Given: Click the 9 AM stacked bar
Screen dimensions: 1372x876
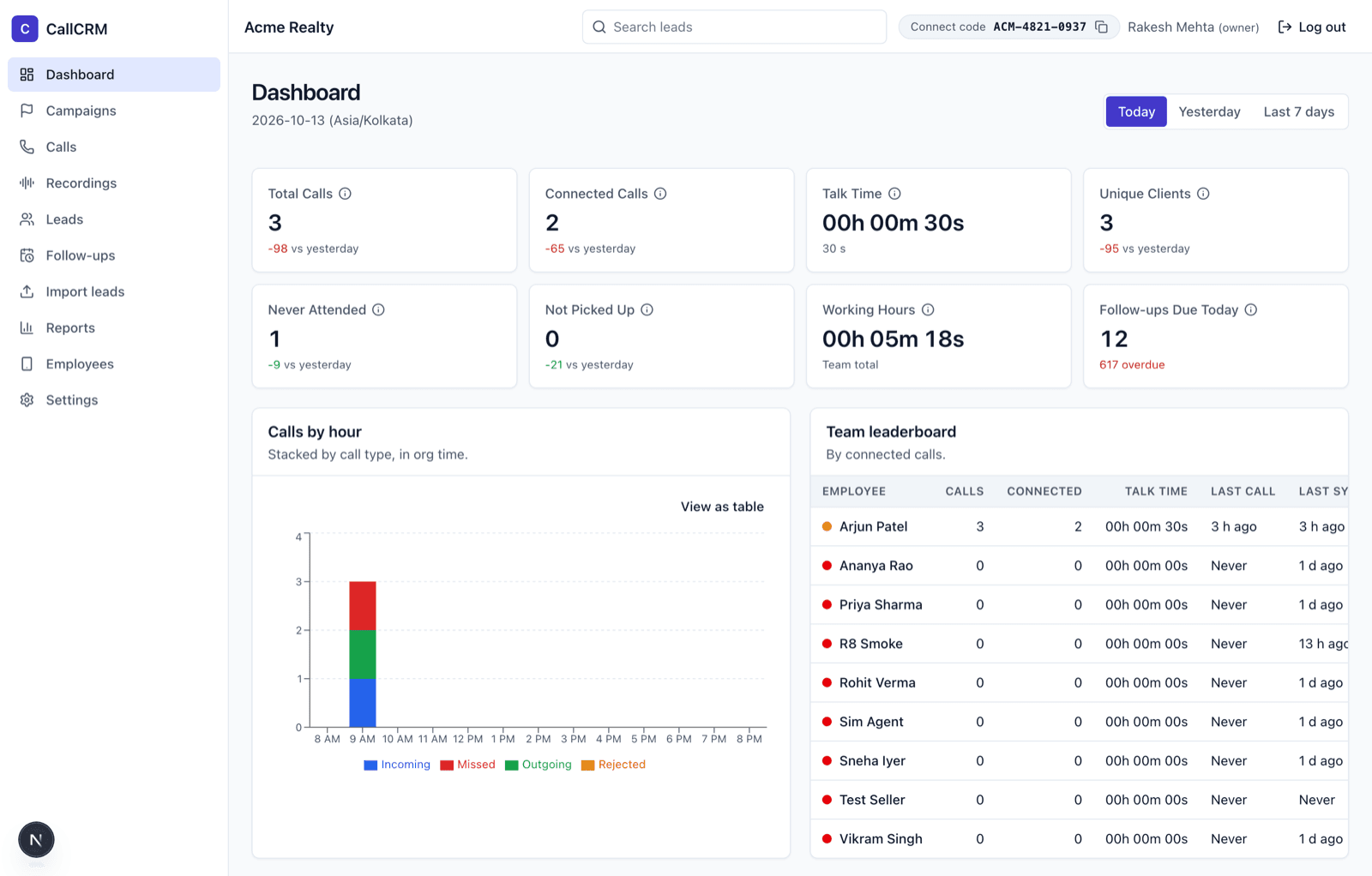Looking at the screenshot, I should [363, 654].
